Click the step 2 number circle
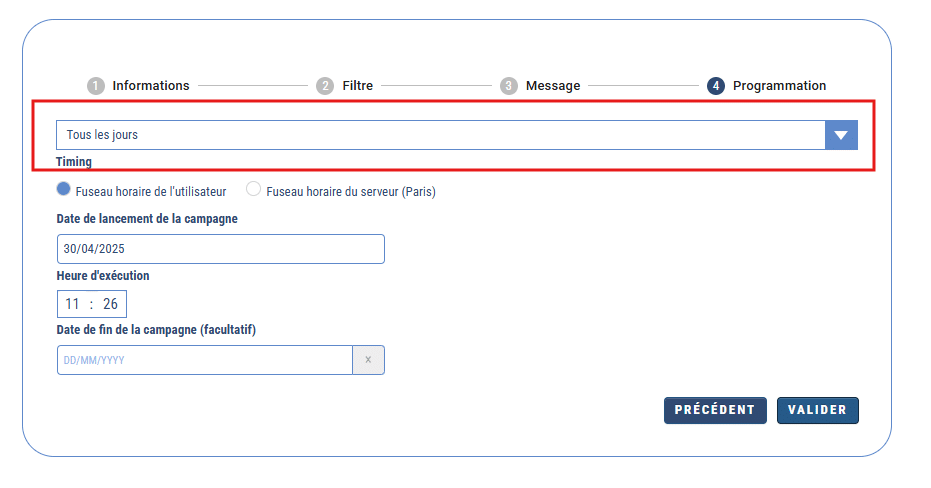This screenshot has height=488, width=931. (325, 86)
